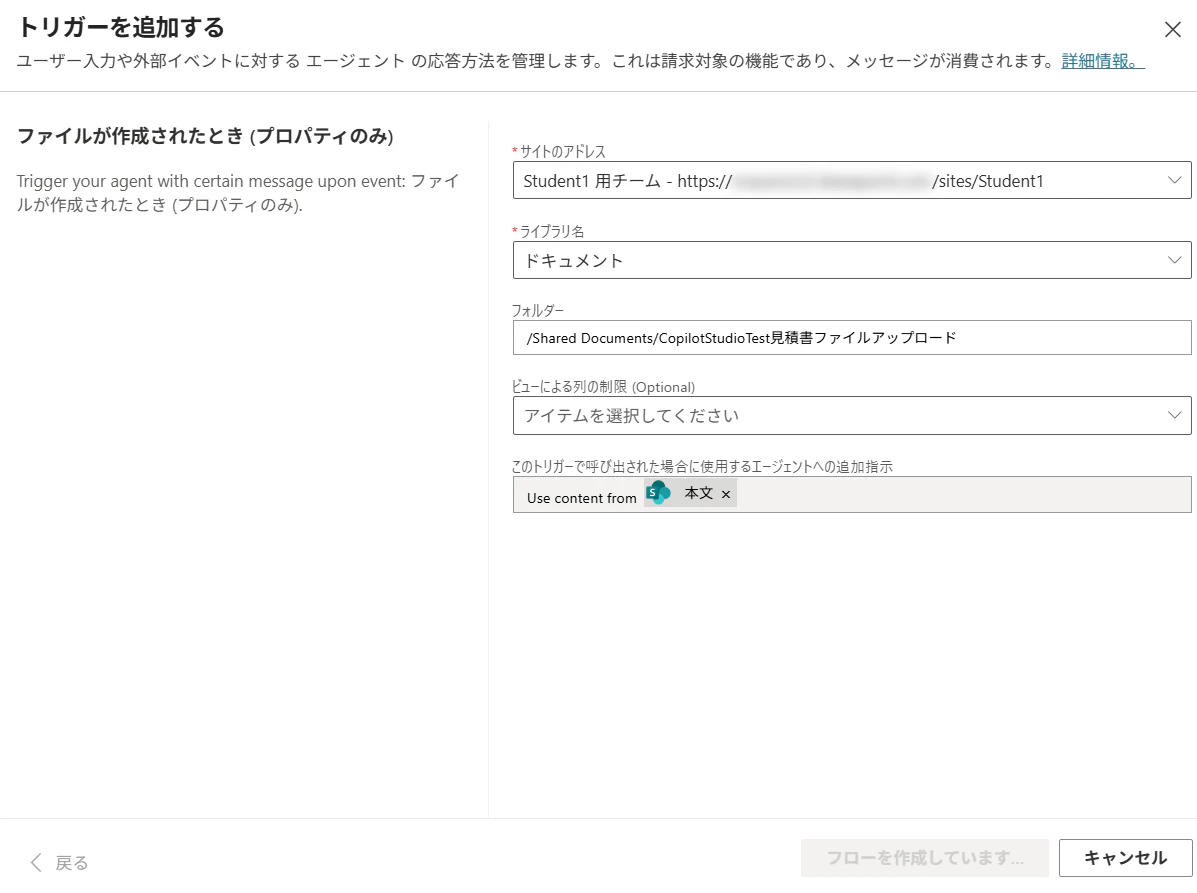Click the キャンセル button
This screenshot has width=1197, height=893.
1124,858
